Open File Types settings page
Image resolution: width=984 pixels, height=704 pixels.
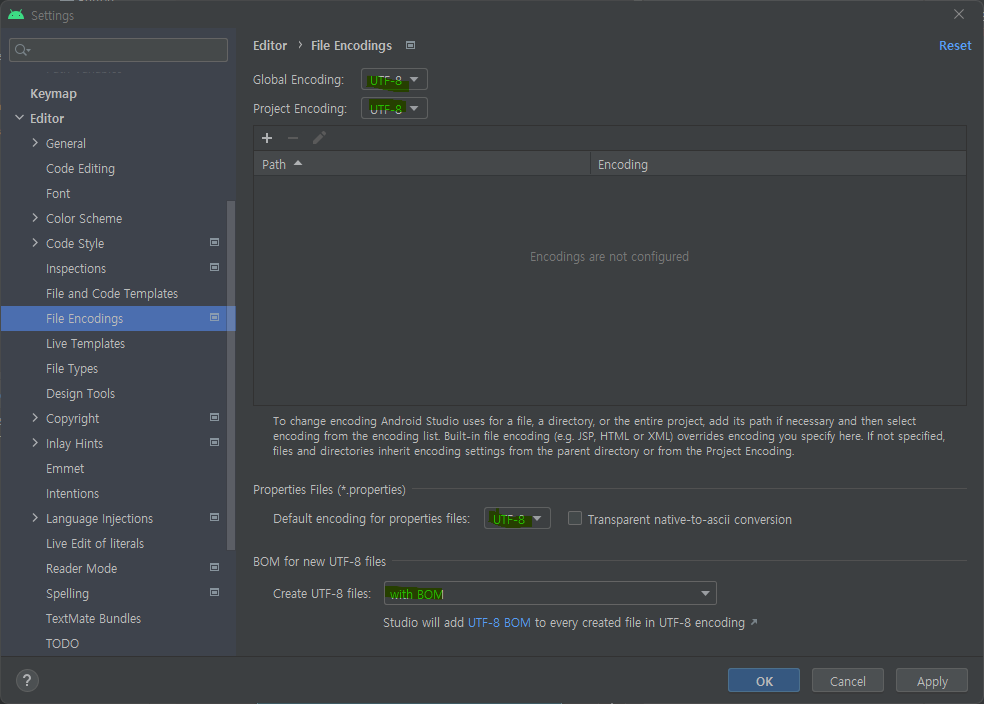click(x=72, y=368)
